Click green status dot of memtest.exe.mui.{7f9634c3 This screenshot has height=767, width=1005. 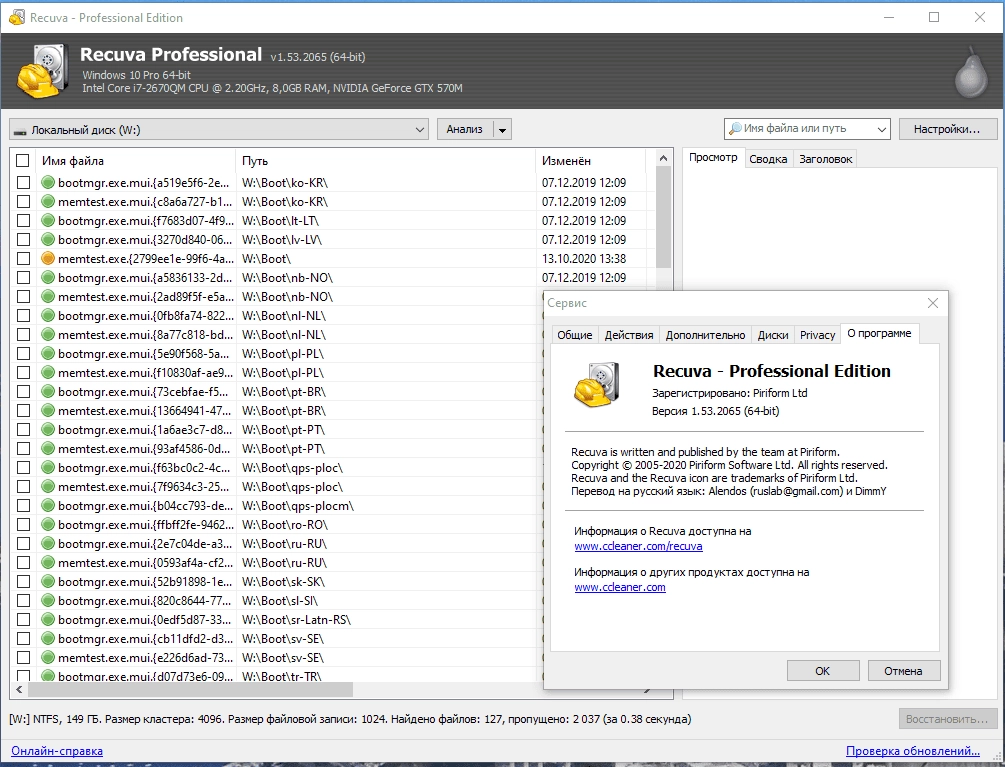click(x=47, y=486)
